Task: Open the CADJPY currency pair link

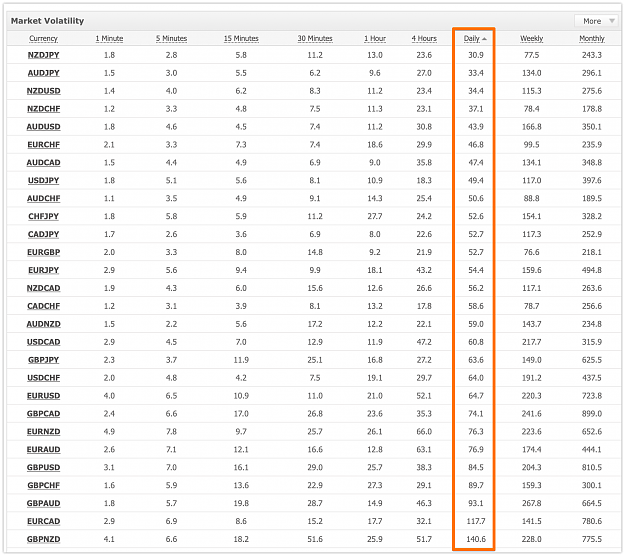Action: click(x=43, y=234)
